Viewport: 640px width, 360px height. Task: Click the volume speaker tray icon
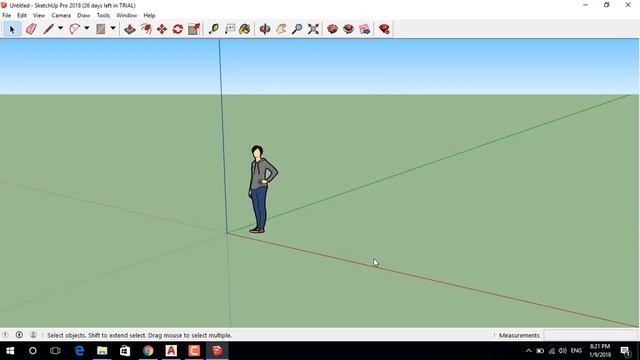[x=563, y=351]
